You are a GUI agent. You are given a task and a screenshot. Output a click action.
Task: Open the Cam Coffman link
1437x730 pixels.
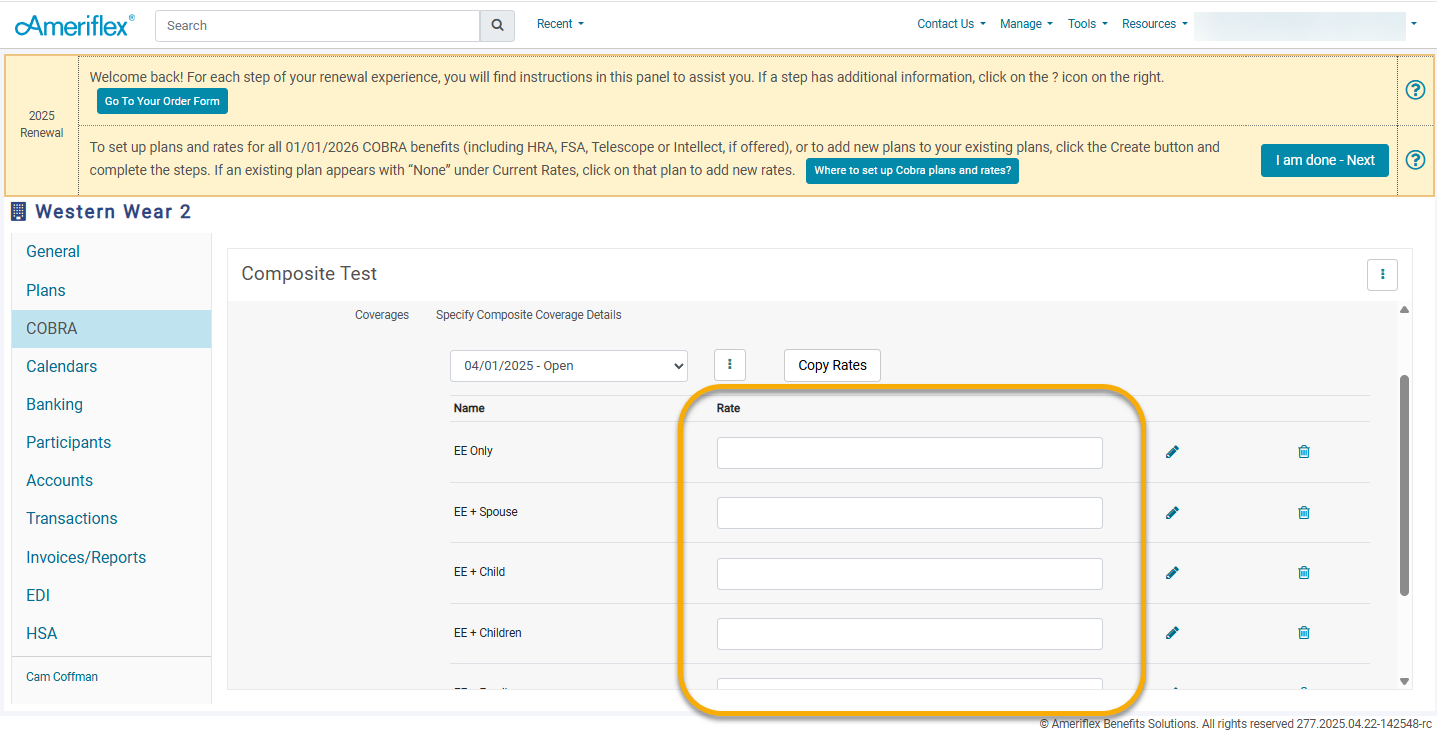coord(62,677)
